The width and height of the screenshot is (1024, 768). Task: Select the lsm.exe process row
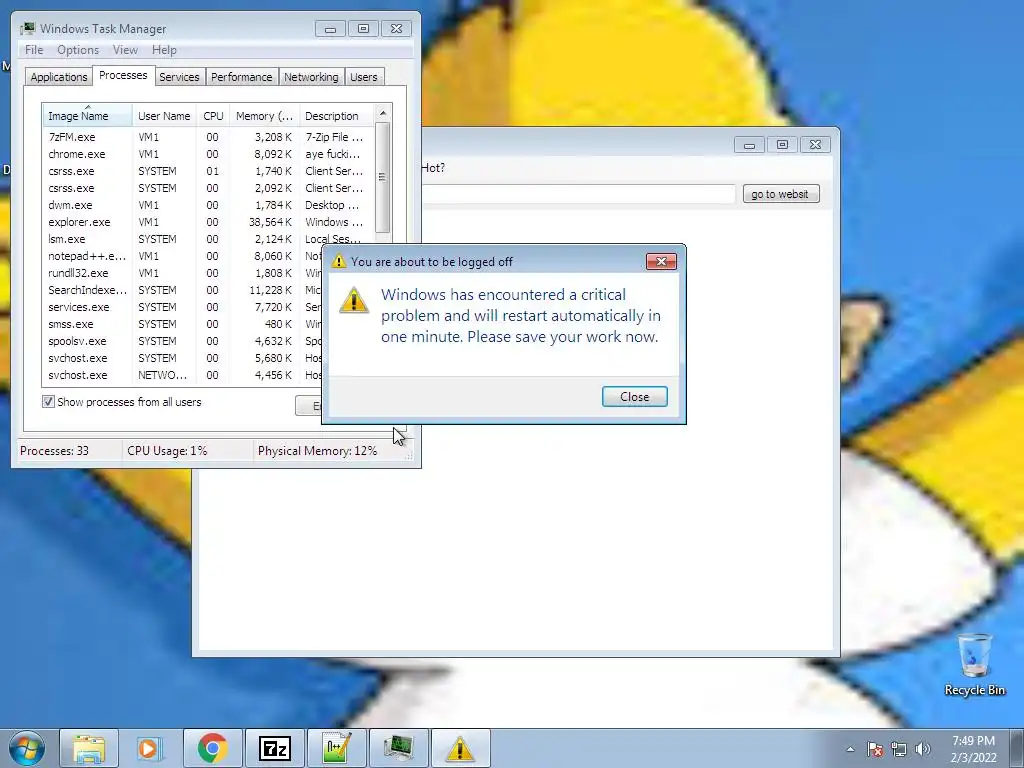coord(208,239)
